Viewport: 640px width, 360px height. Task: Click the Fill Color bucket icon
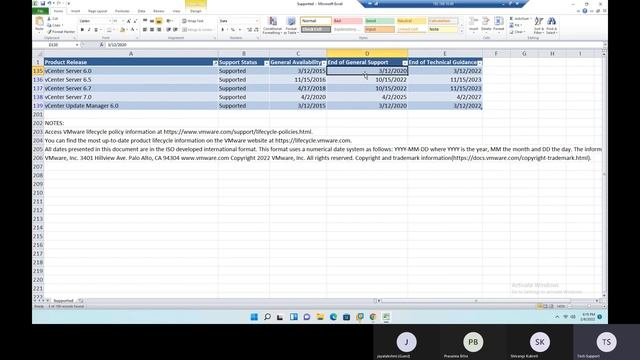[122, 30]
